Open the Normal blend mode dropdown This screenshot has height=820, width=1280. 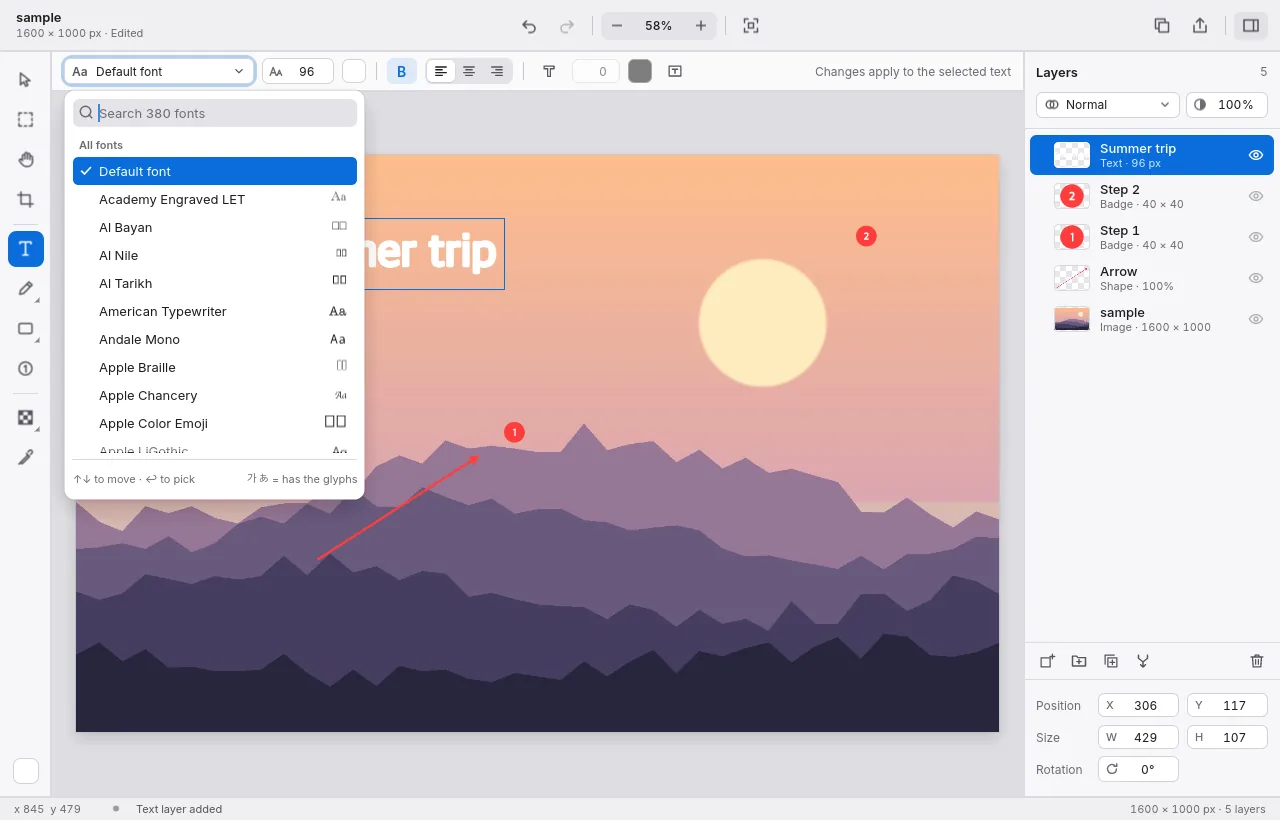[x=1108, y=104]
